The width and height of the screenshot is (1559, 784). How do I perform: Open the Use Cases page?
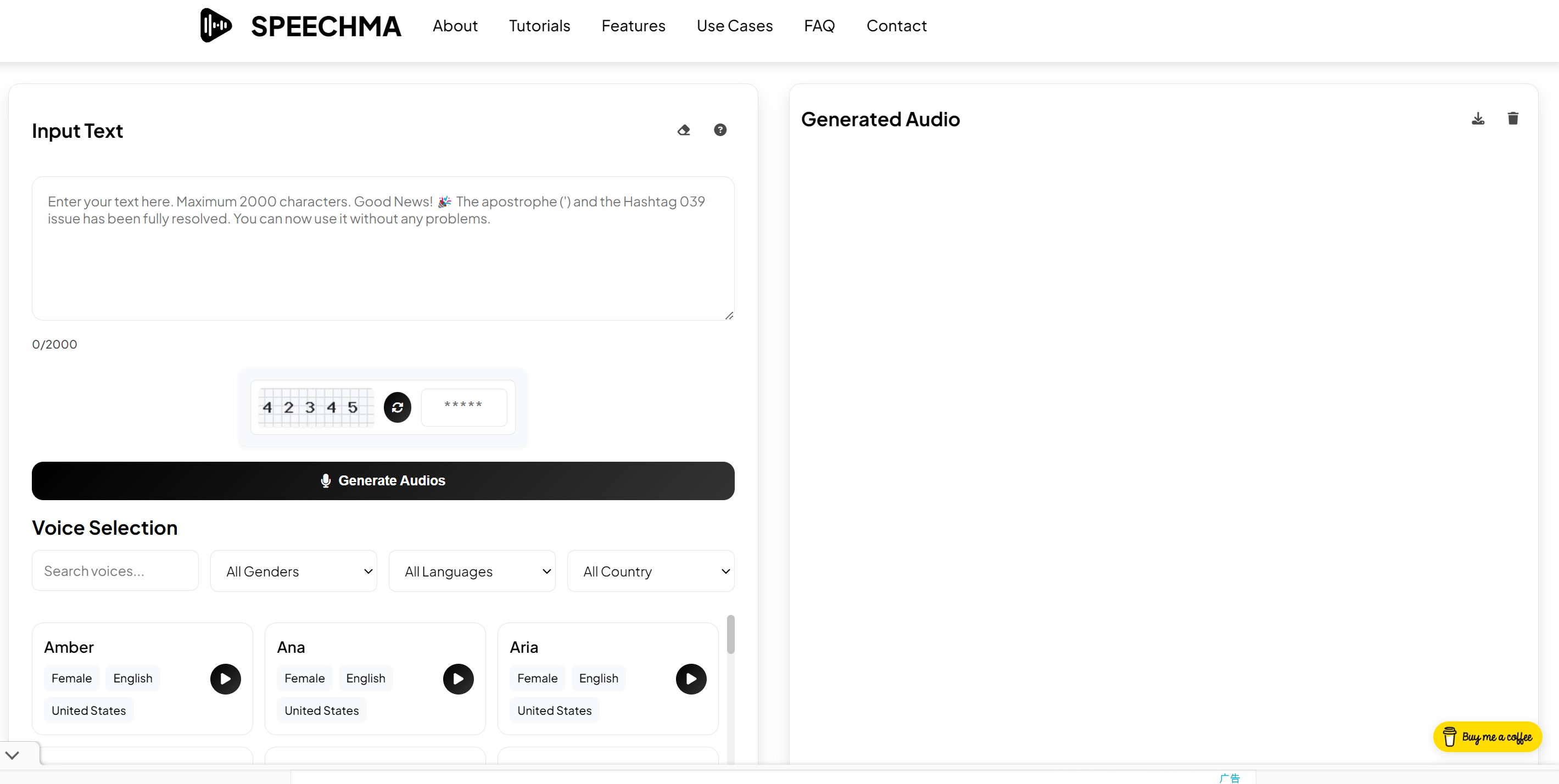tap(734, 26)
